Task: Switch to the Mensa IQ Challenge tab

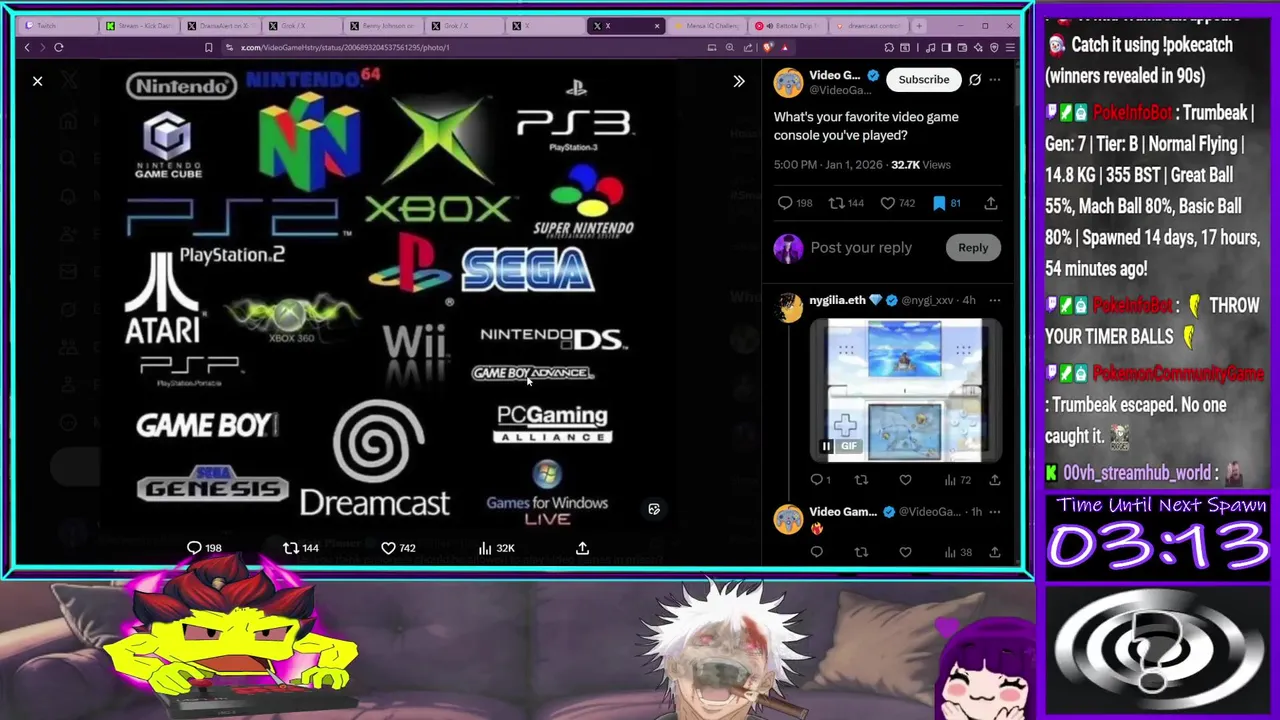Action: point(708,26)
